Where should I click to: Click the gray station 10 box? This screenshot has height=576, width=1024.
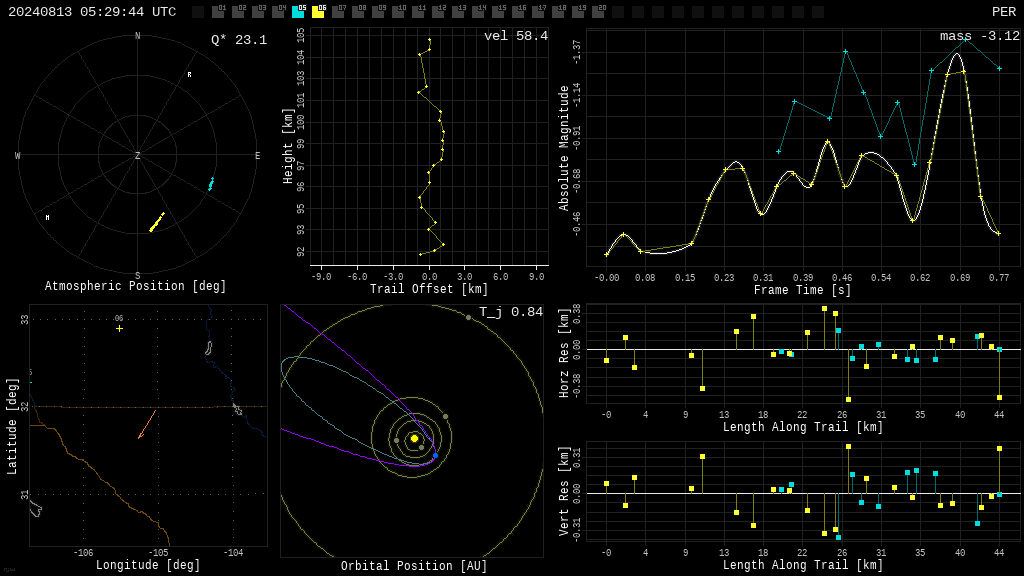[398, 12]
